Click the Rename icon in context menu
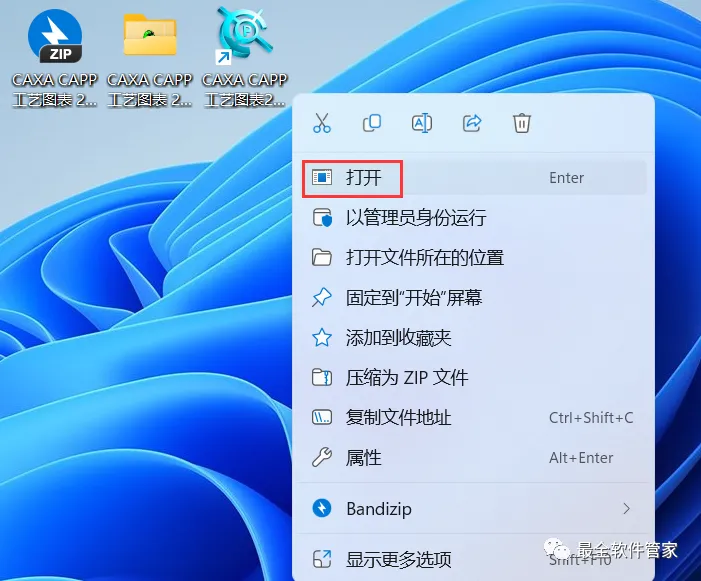The image size is (701, 581). pyautogui.click(x=422, y=123)
